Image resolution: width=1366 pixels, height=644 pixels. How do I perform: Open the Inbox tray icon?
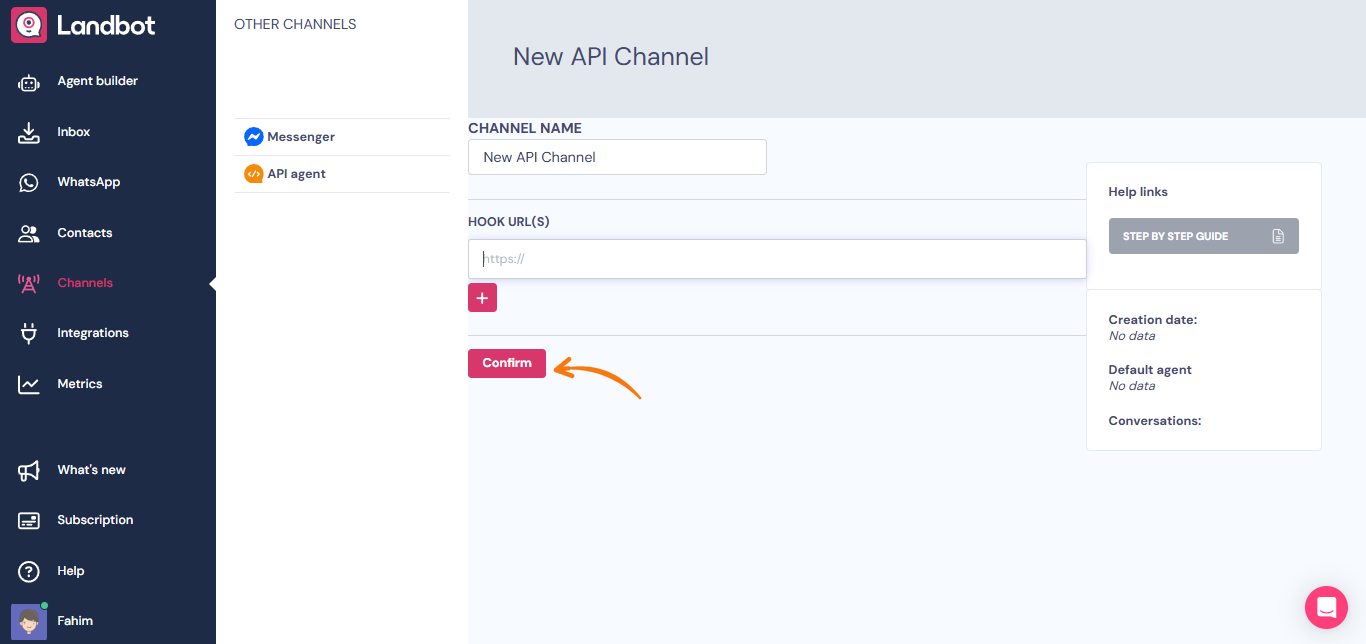coord(29,132)
